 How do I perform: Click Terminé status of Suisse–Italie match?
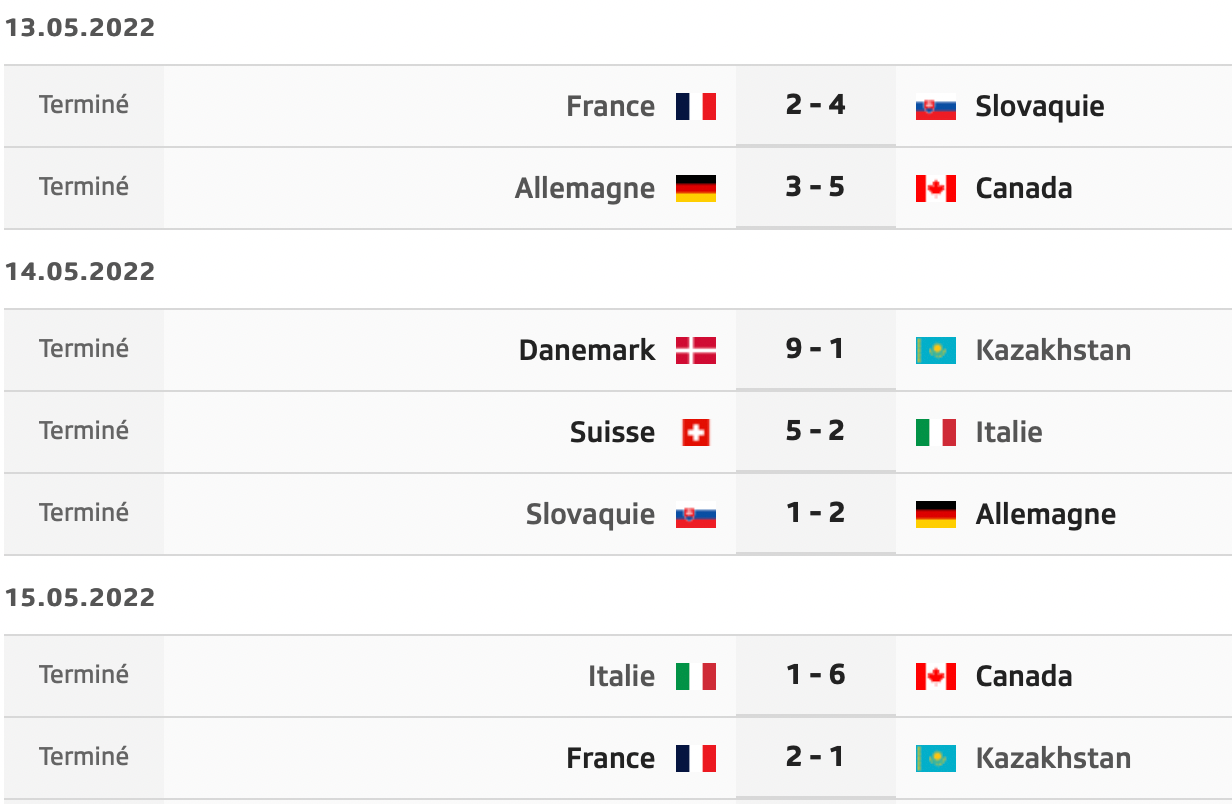tap(84, 430)
